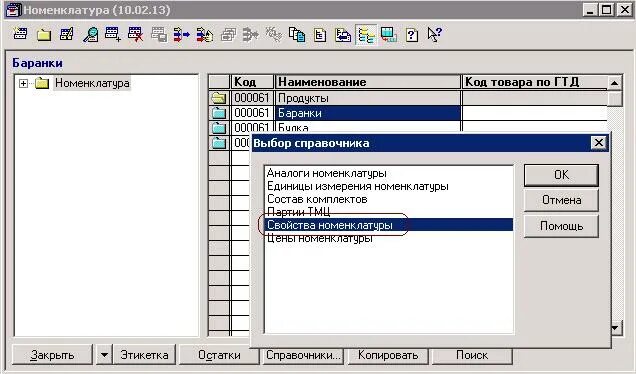The image size is (636, 374).
Task: Click the folder icon in the Баранки row
Action: pyautogui.click(x=219, y=113)
